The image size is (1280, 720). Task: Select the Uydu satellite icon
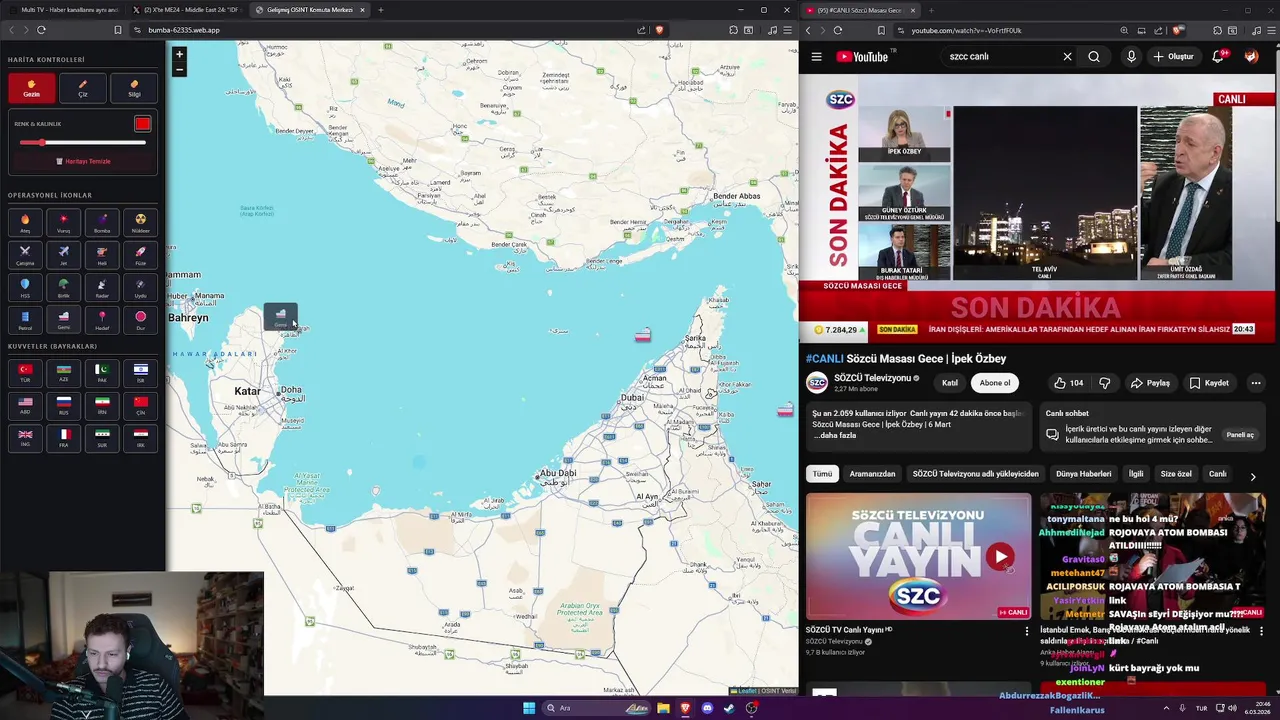(x=141, y=288)
